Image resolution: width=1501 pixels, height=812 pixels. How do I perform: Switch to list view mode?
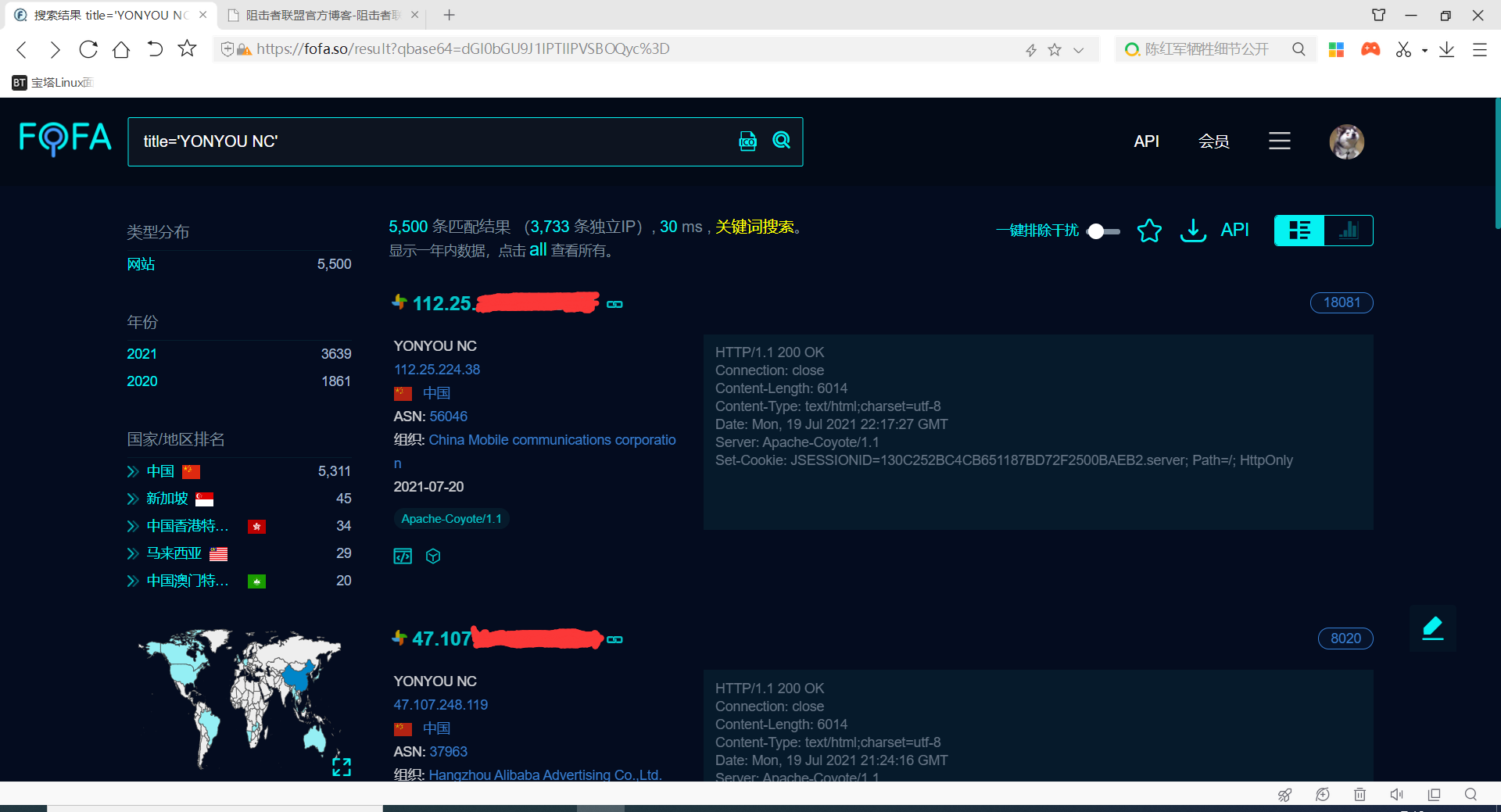coord(1299,231)
